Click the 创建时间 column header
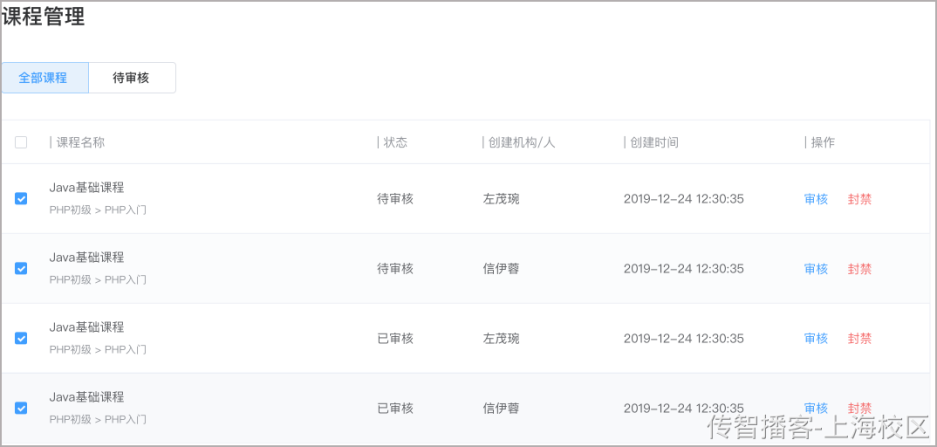 [x=654, y=142]
